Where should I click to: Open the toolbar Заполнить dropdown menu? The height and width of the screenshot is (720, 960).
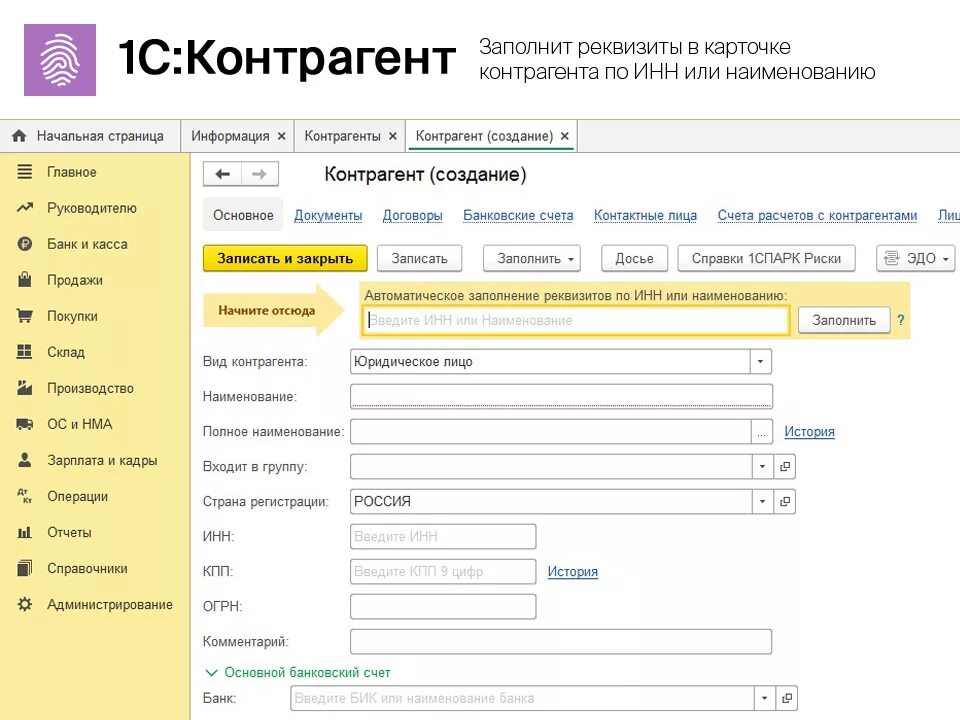[531, 259]
